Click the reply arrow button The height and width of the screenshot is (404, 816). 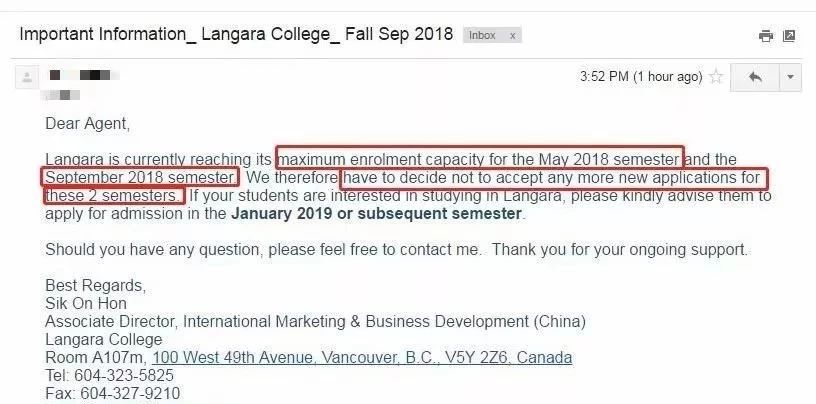coord(755,77)
